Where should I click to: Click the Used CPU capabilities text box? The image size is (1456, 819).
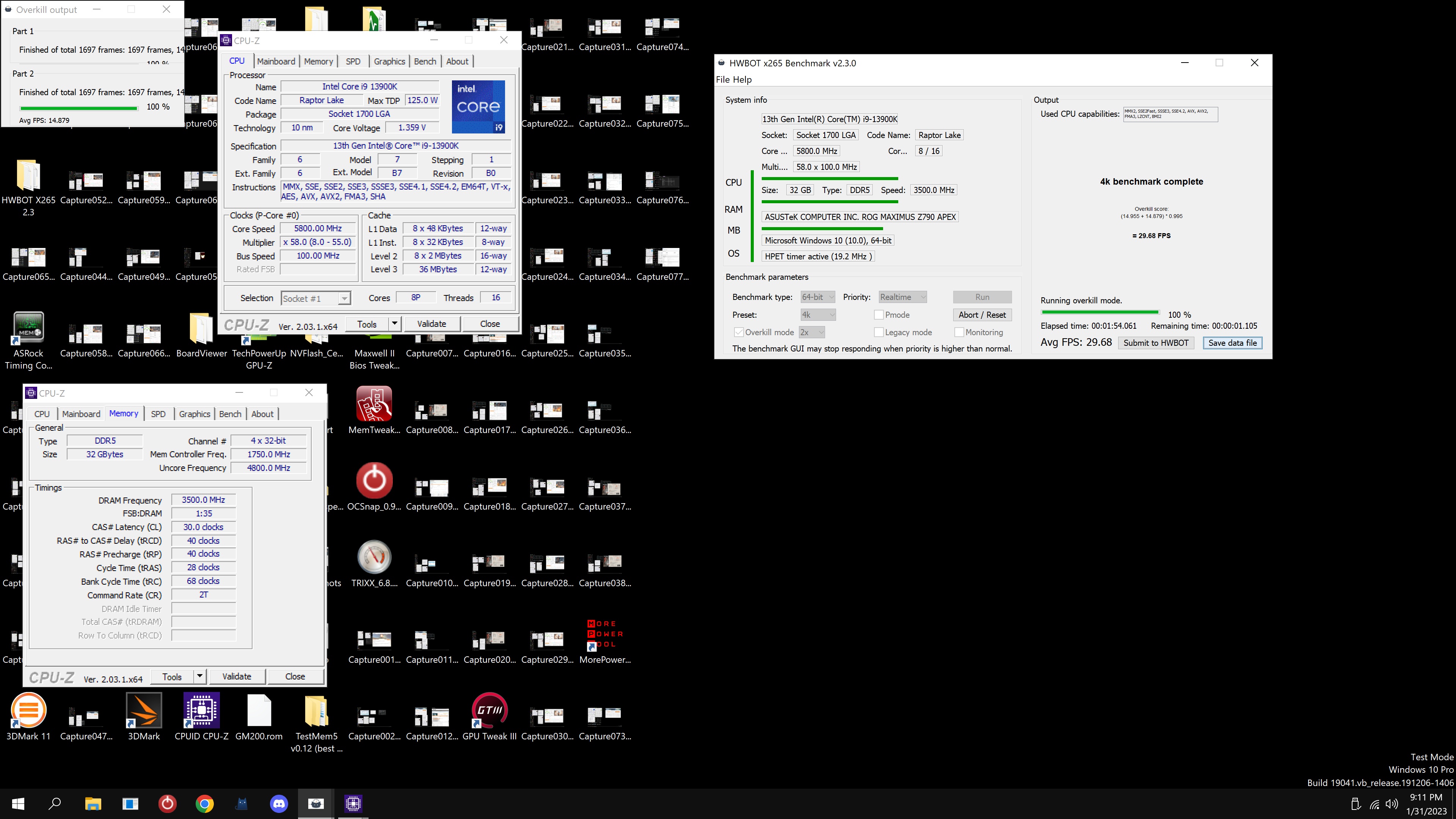click(1170, 114)
